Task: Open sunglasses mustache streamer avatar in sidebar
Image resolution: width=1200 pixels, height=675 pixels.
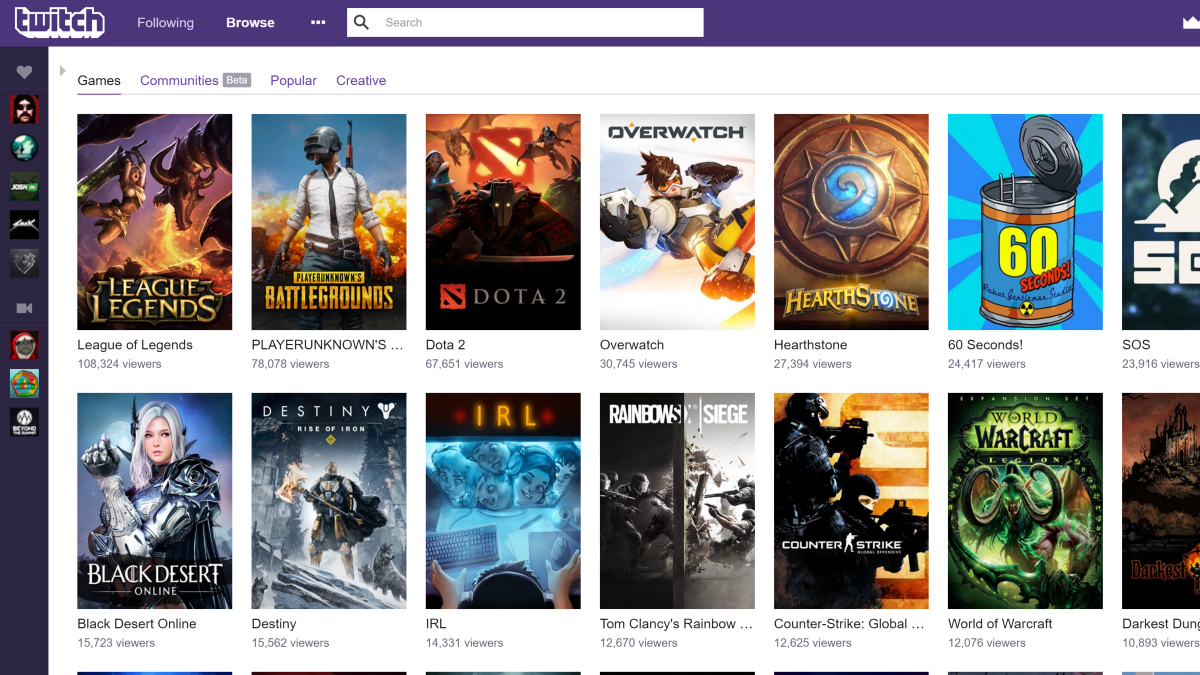Action: coord(24,109)
